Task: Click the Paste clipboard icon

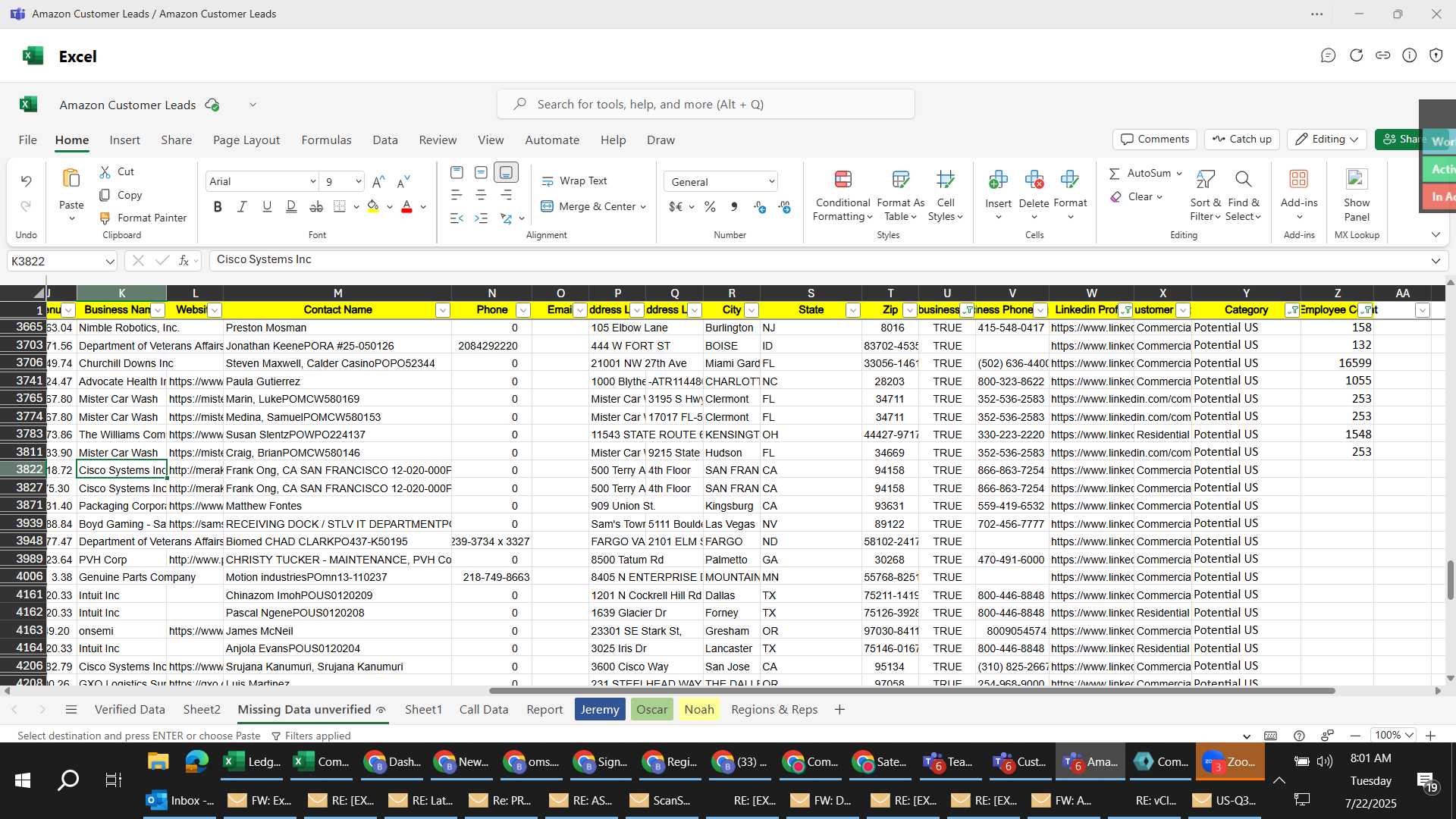Action: pos(71,179)
